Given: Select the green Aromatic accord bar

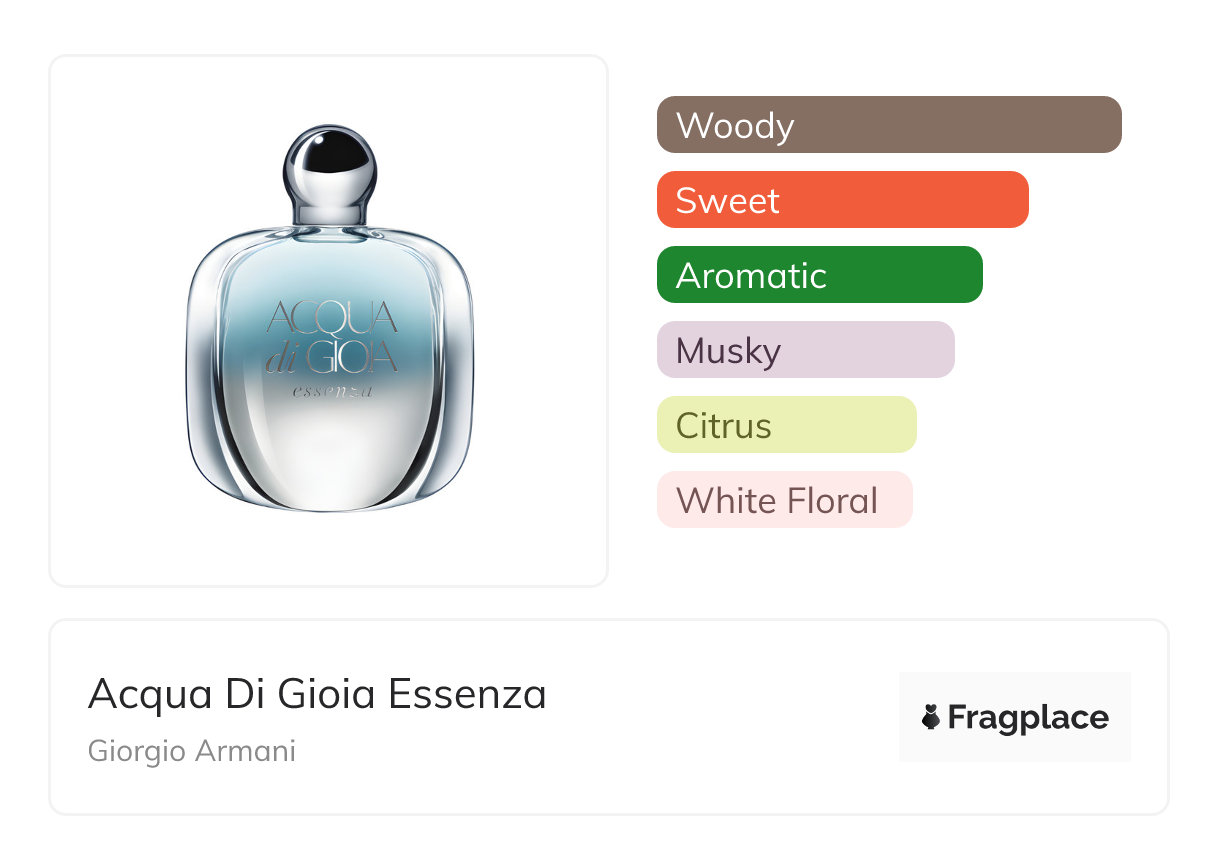Looking at the screenshot, I should pos(819,275).
